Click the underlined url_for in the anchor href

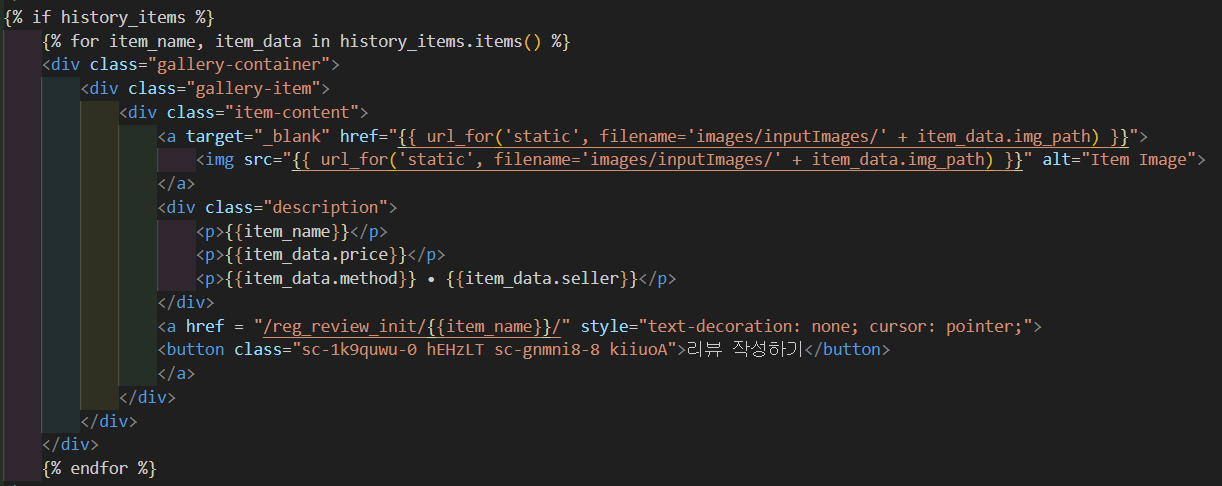coord(763,136)
